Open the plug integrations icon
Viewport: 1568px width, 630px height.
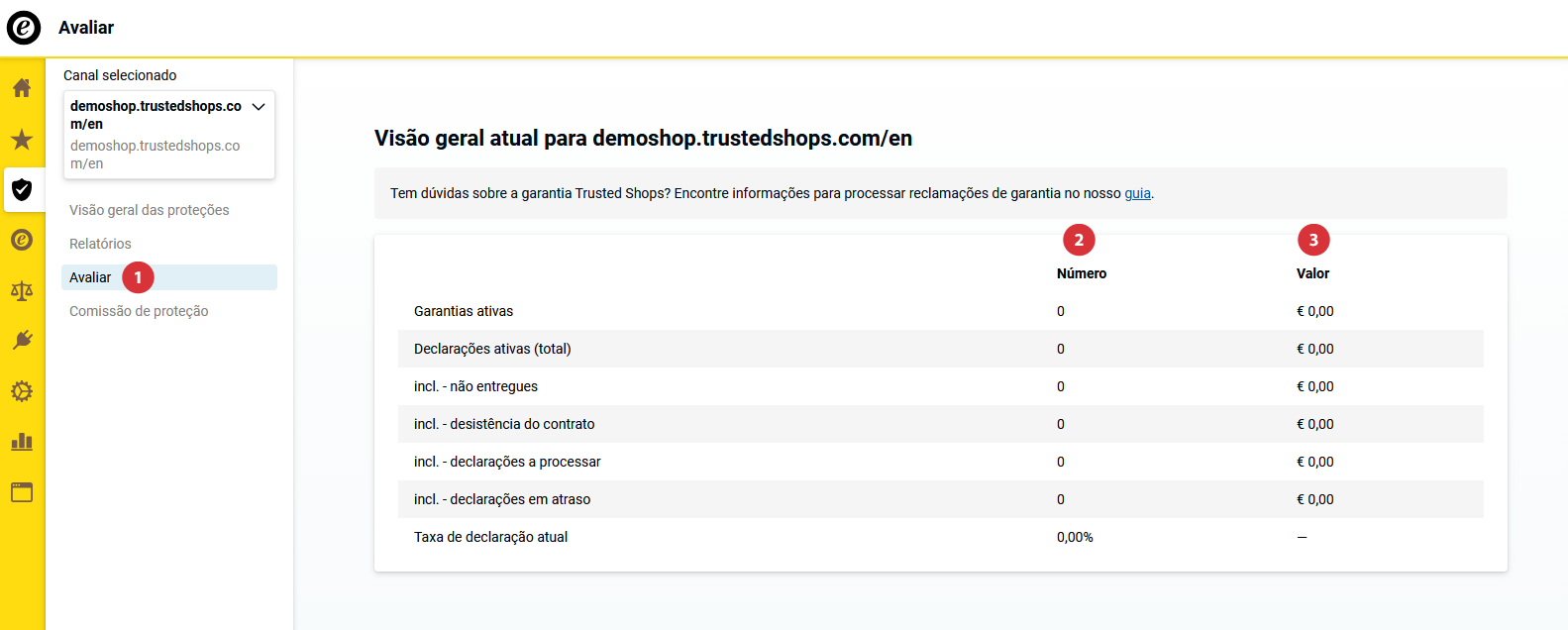22,341
